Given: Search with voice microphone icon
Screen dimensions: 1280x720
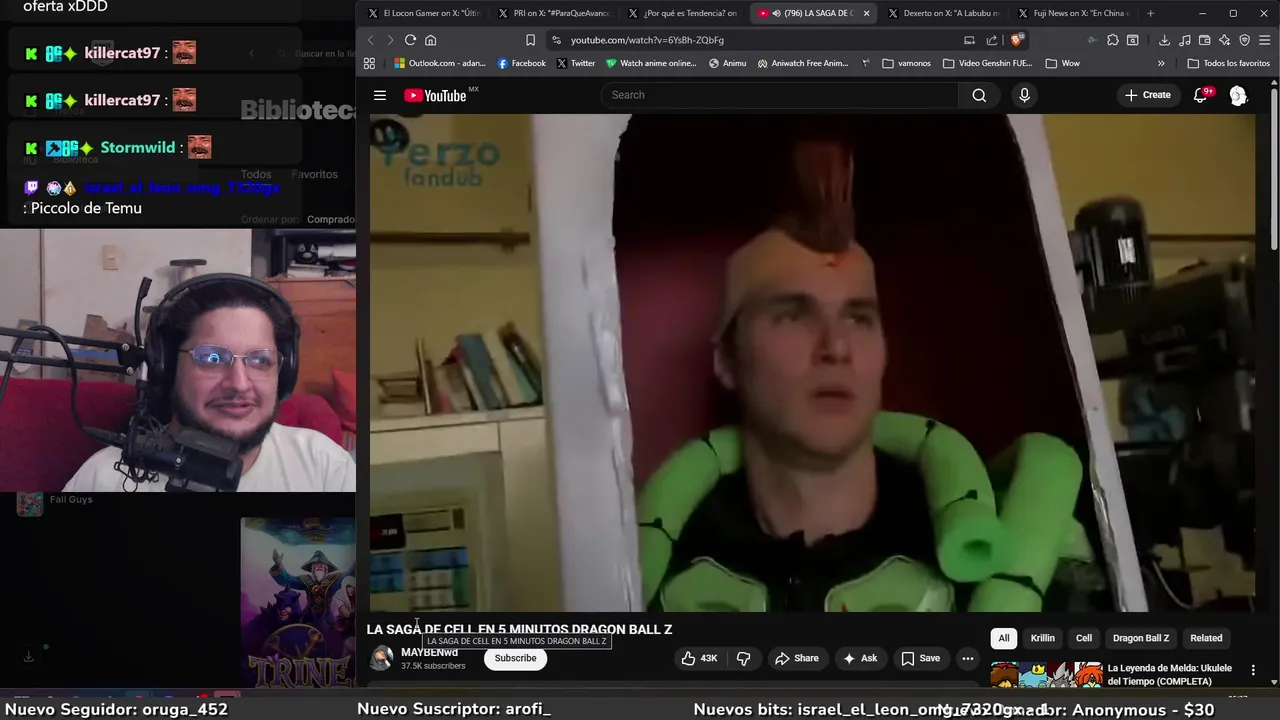Looking at the screenshot, I should [x=1024, y=95].
